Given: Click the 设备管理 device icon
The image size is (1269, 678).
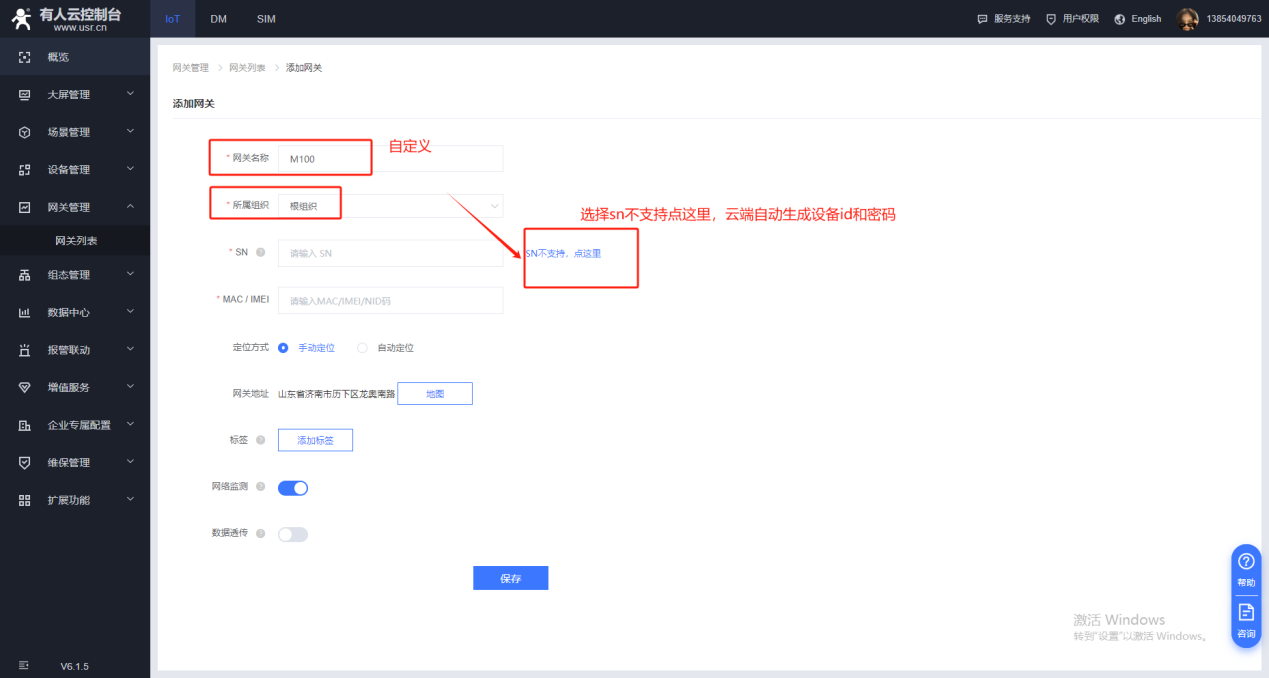Looking at the screenshot, I should (x=25, y=170).
